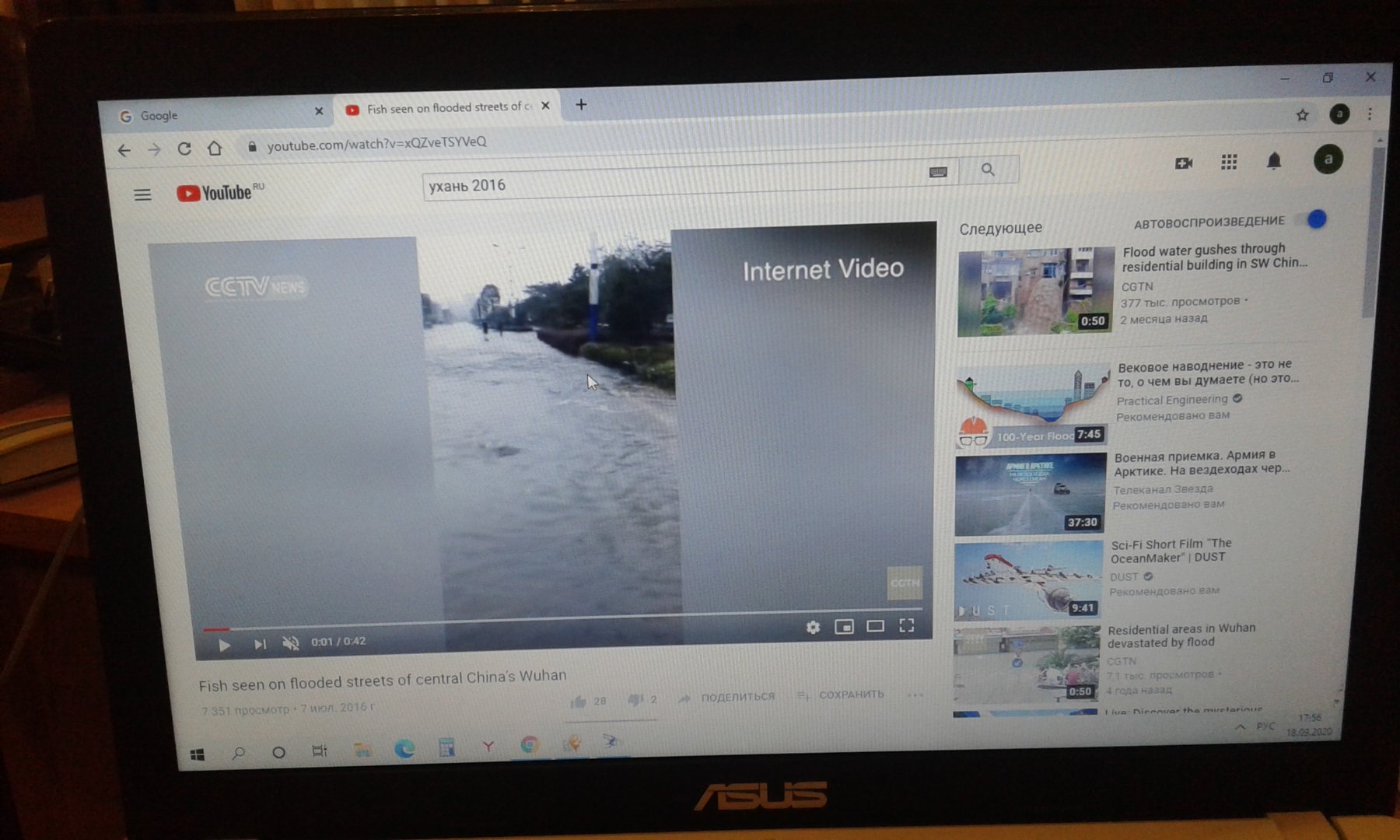Visit the Телеканал Звезда channel
Screen dimensions: 1400x840
point(1163,489)
